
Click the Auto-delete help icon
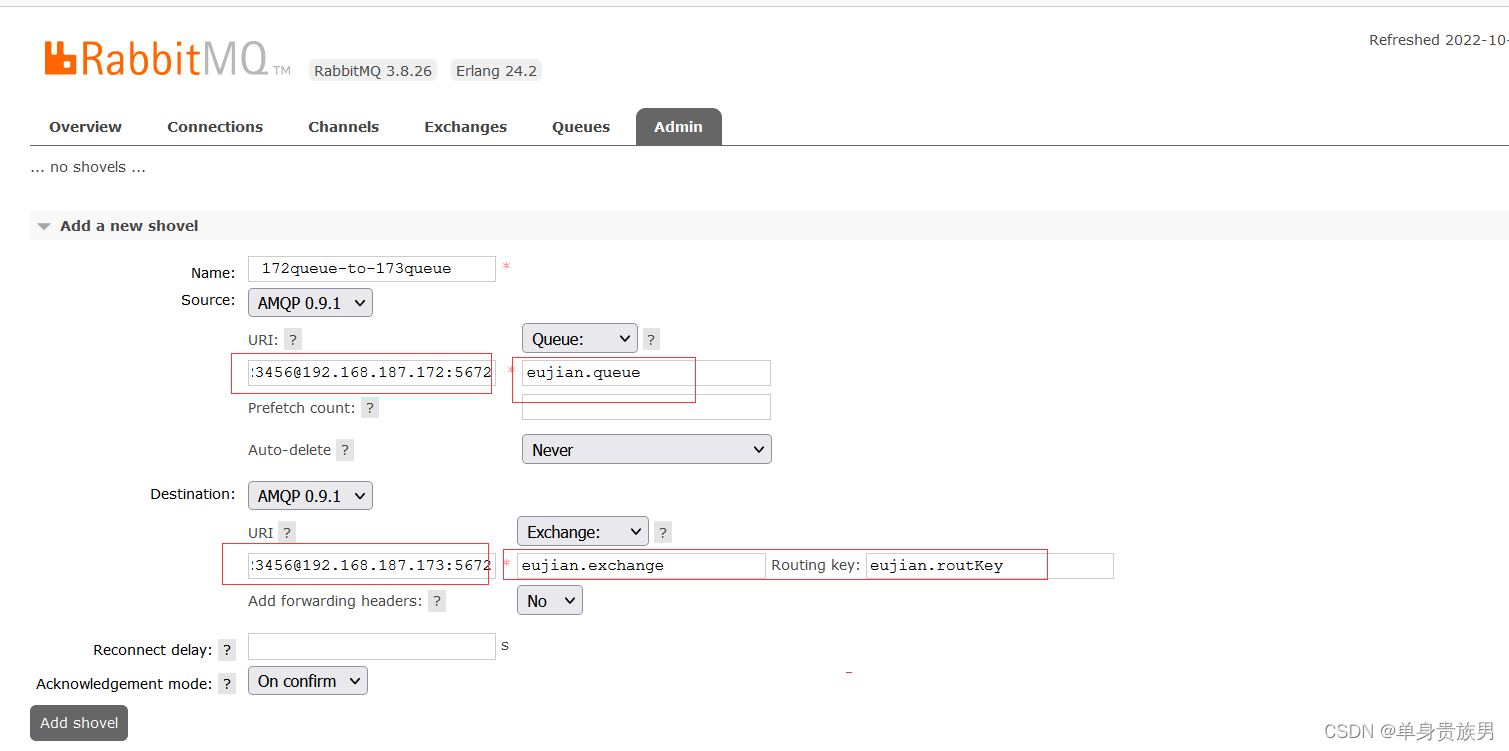[x=344, y=449]
